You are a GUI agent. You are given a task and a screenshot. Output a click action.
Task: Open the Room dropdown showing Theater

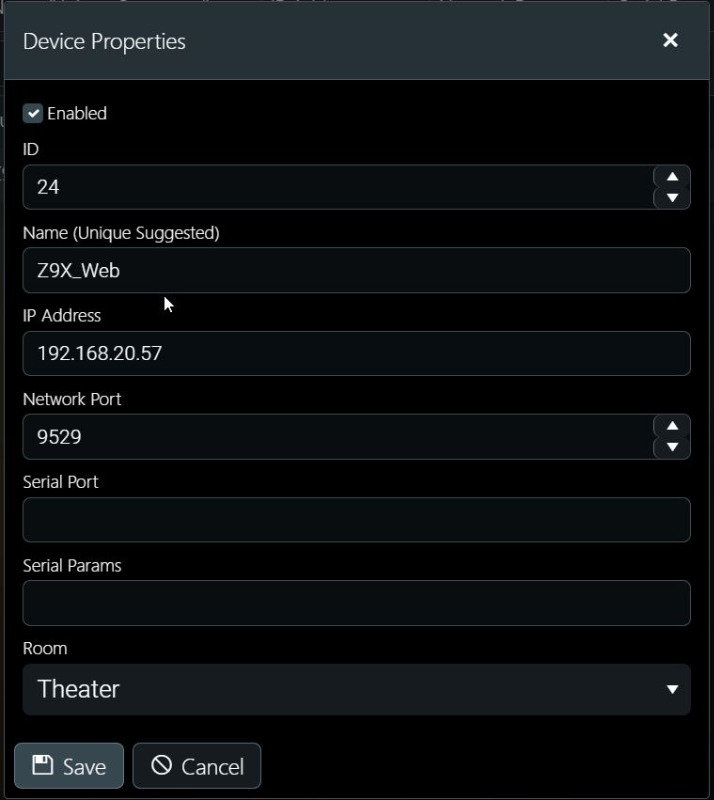point(356,689)
